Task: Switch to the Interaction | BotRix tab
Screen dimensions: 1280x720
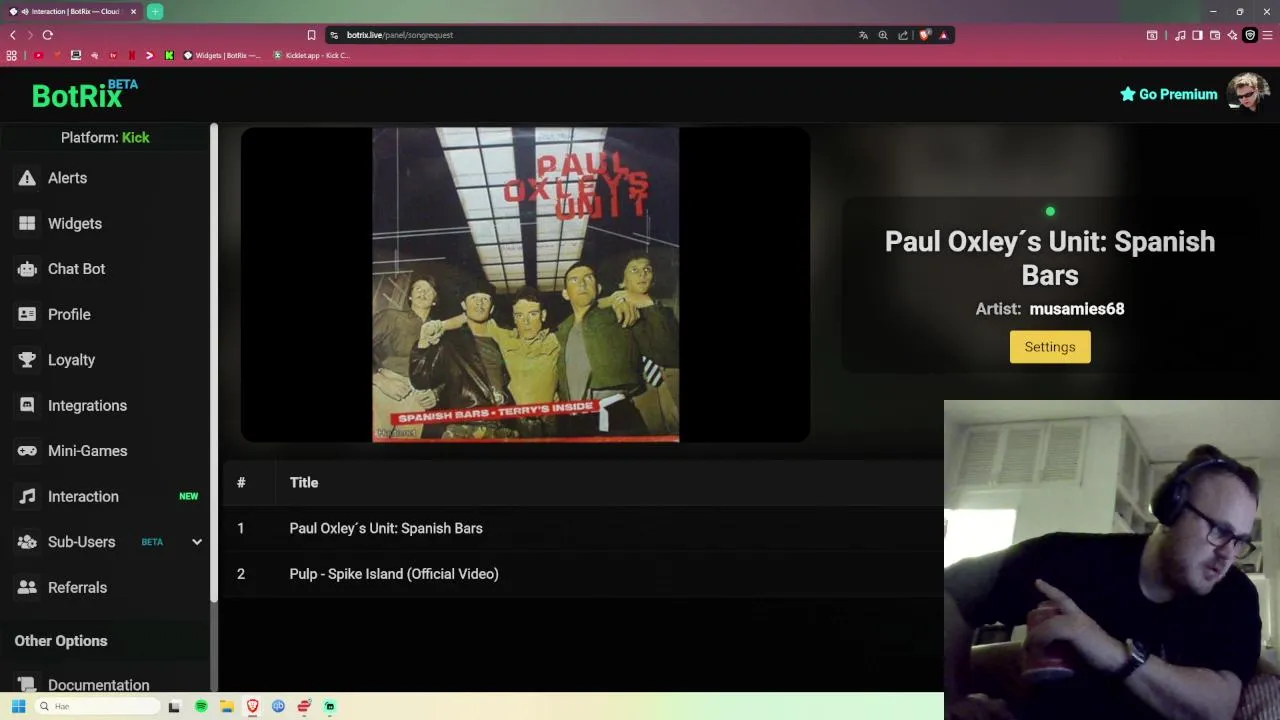Action: 70,11
